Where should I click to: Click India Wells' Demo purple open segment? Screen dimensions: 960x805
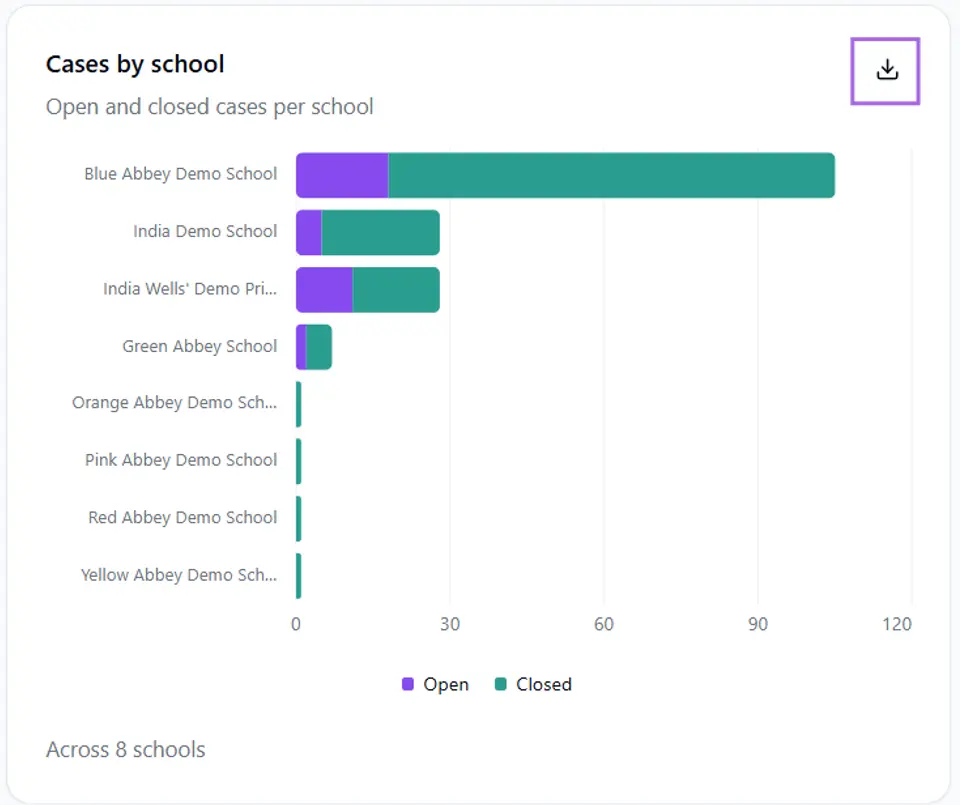(x=324, y=290)
